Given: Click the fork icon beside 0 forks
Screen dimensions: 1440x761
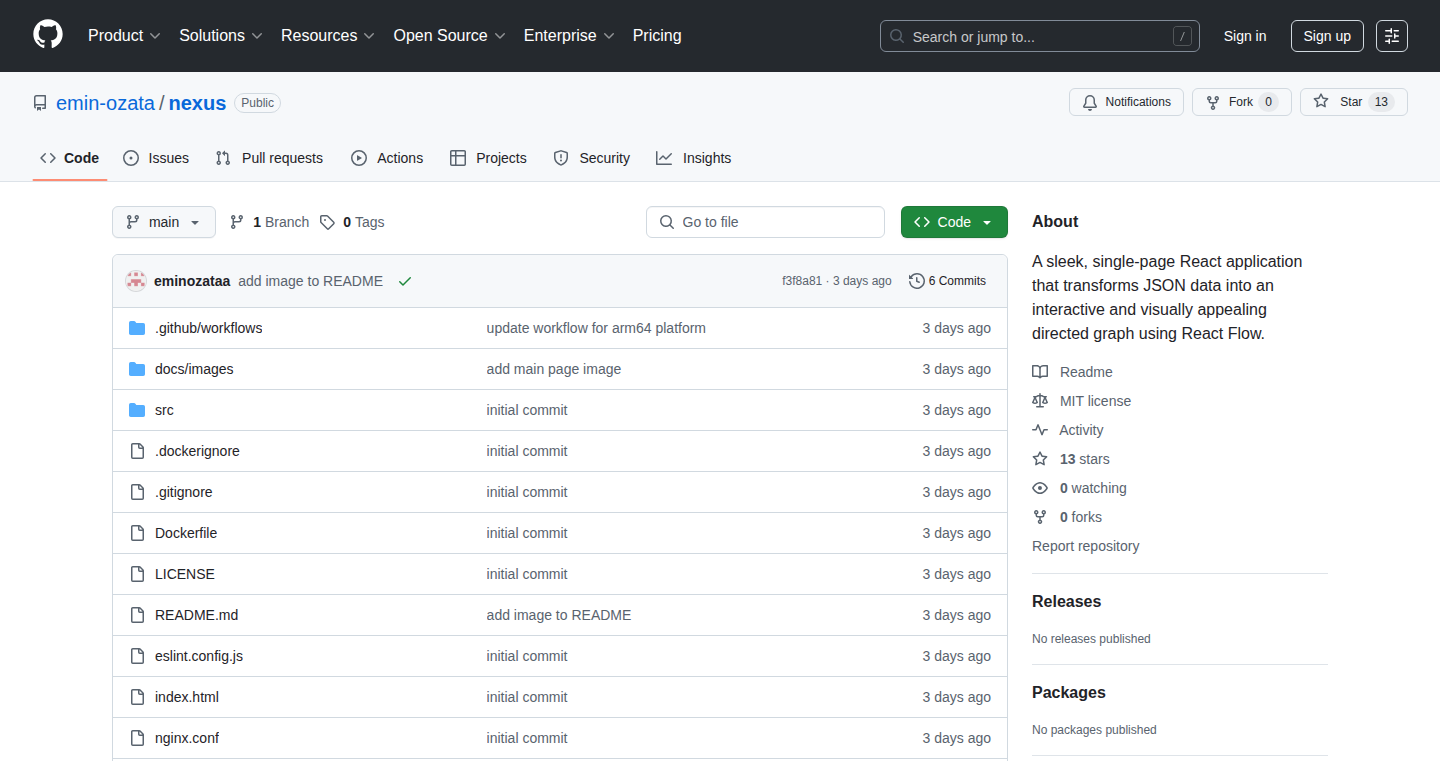Looking at the screenshot, I should click(x=1040, y=517).
